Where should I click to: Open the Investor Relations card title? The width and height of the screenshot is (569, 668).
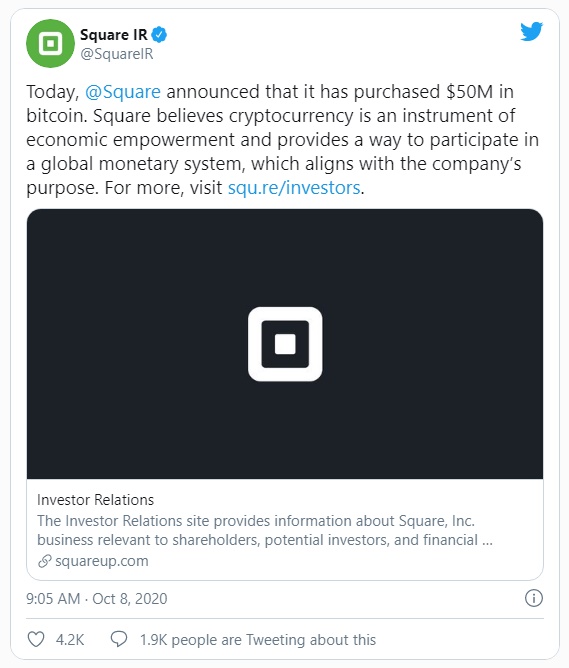pos(95,500)
